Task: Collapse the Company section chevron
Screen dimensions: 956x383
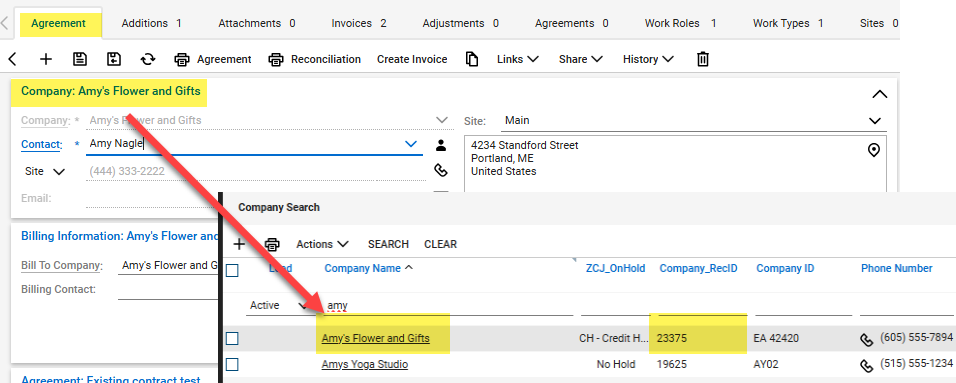Action: pyautogui.click(x=879, y=95)
